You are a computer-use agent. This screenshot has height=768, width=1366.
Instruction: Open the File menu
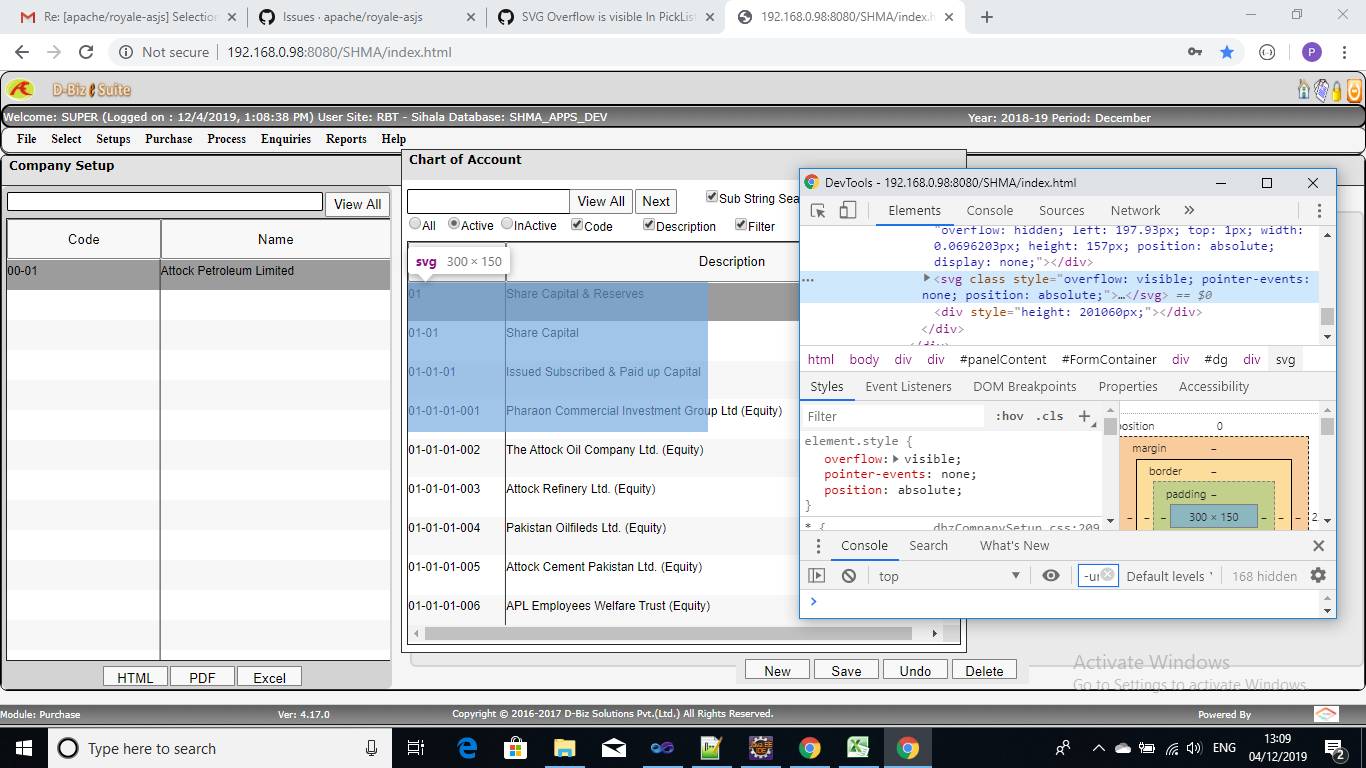point(27,139)
